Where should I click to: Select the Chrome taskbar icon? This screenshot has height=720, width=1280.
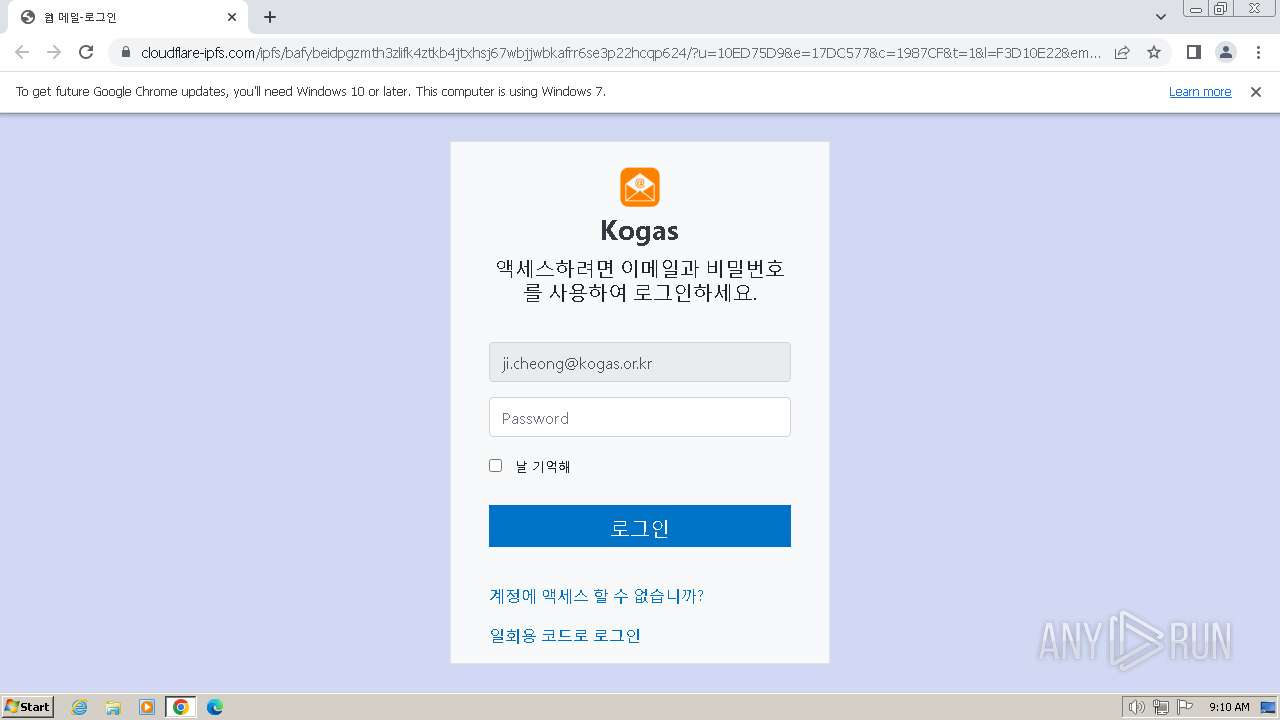tap(181, 707)
